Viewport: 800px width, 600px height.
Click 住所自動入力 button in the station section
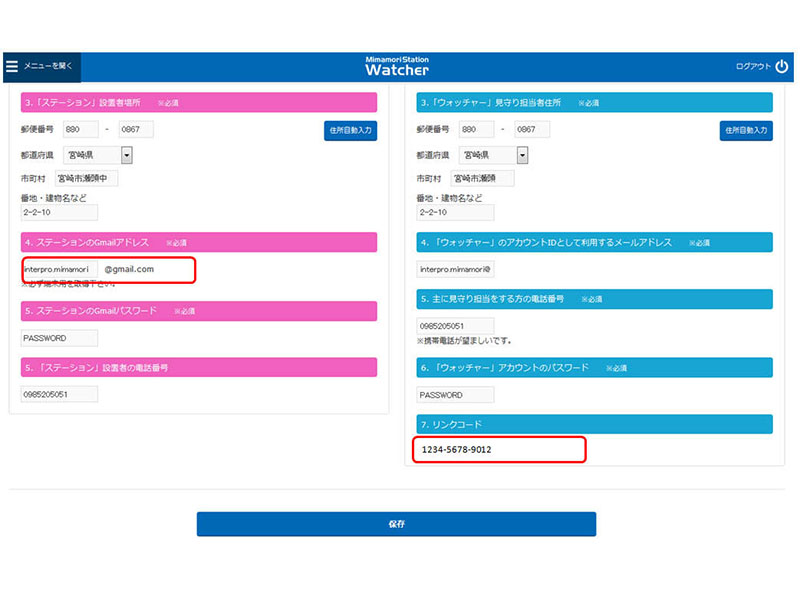[x=351, y=131]
